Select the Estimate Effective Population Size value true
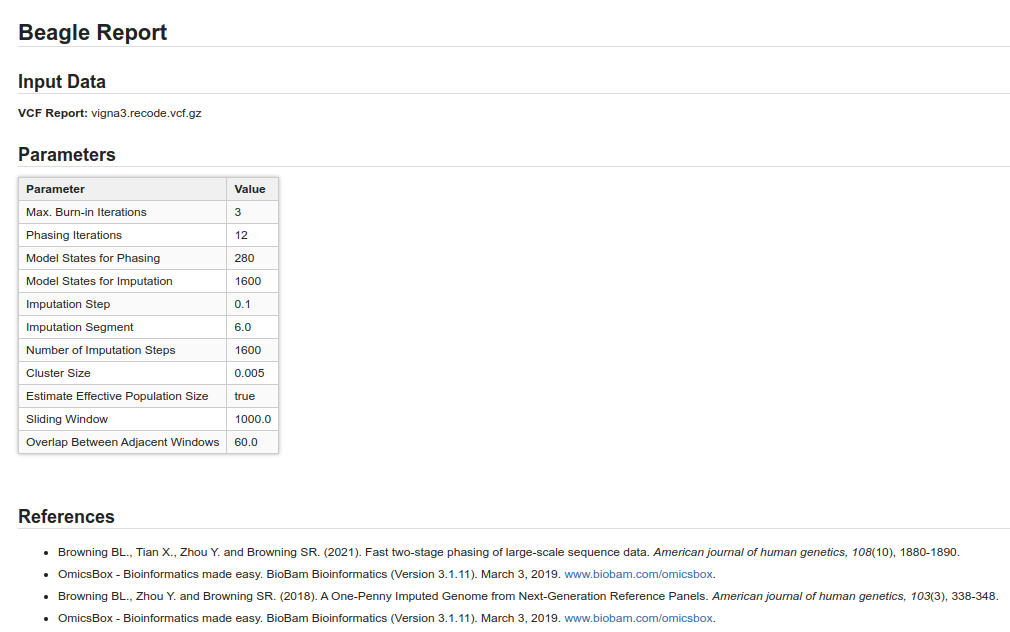Viewport: 1010px width, 632px height. (x=245, y=396)
